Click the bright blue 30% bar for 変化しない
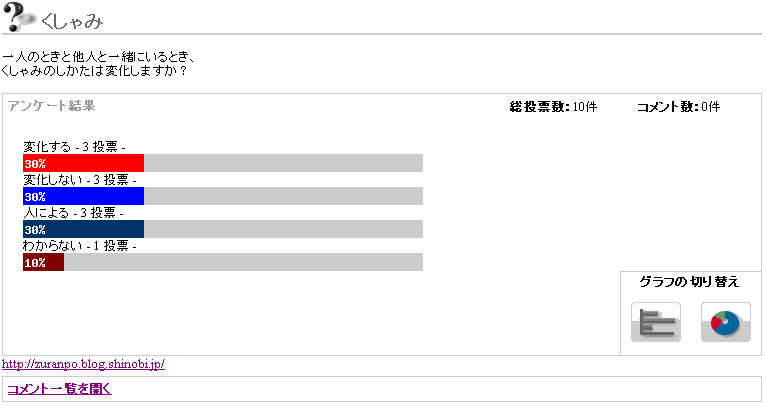Screen dimensions: 766x406 [84, 196]
